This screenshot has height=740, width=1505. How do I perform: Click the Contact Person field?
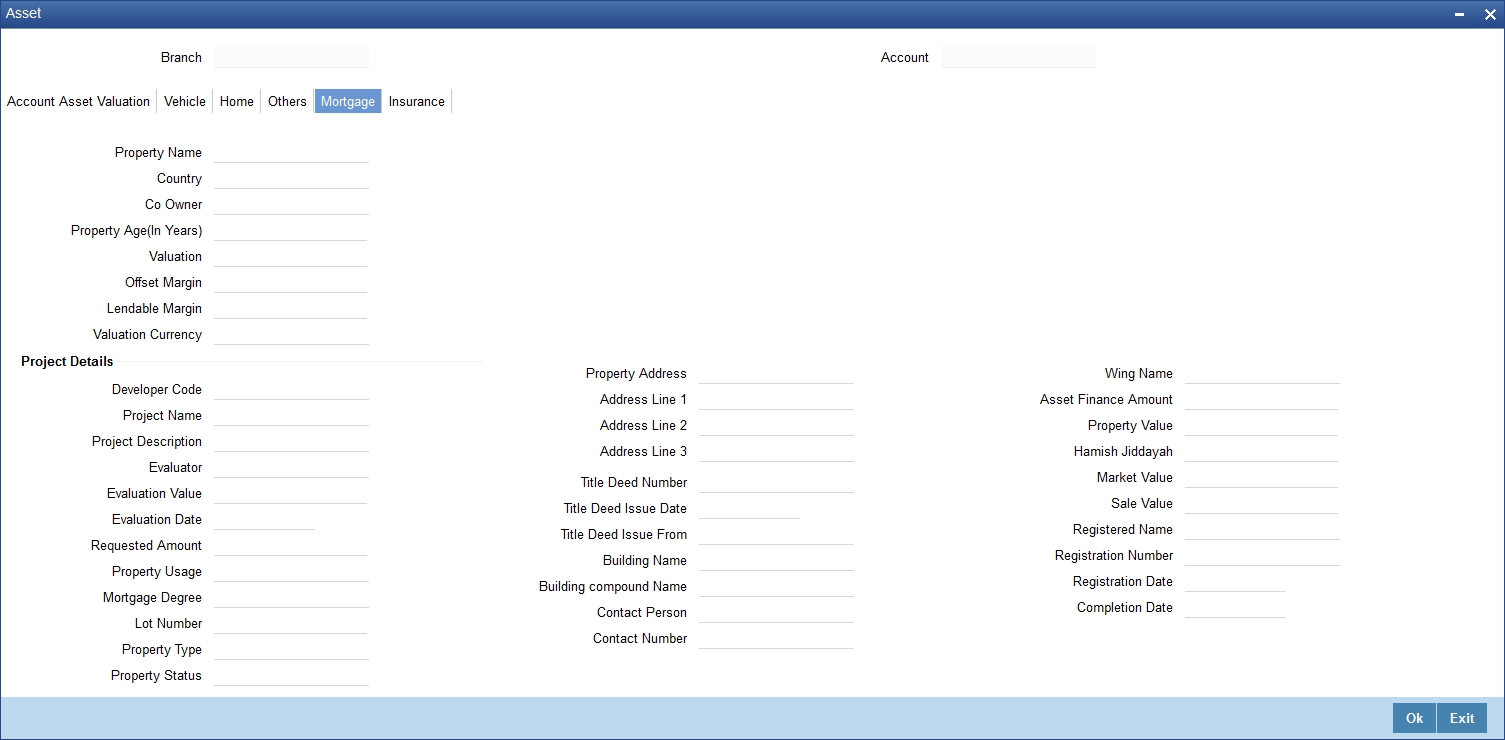776,612
